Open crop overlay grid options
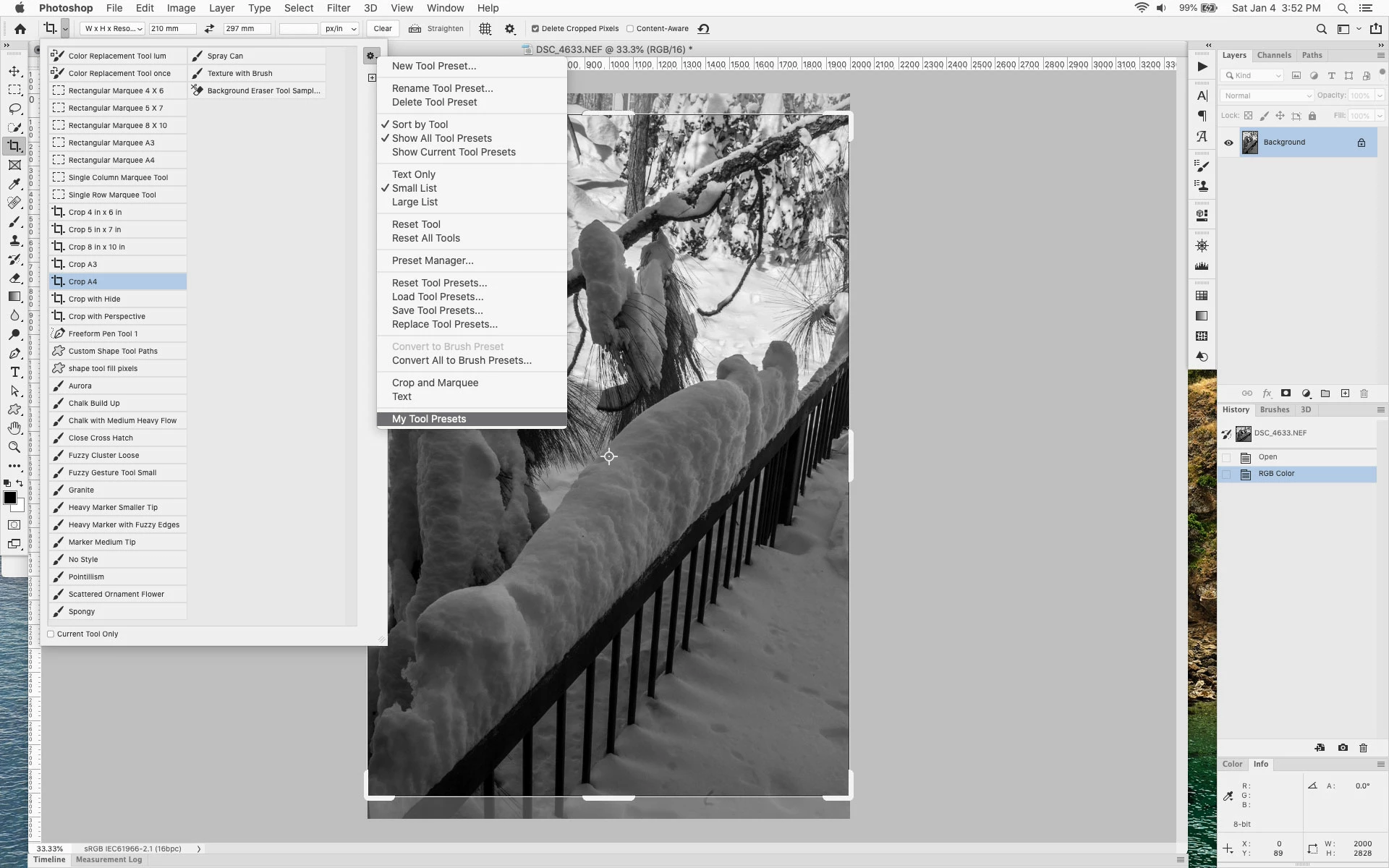The image size is (1389, 868). tap(485, 29)
